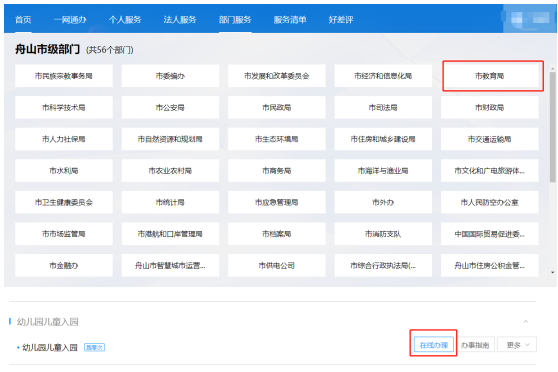Viewport: 558px width, 372px height.
Task: Click the blue tag beside 幼儿园儿童入园
Action: pyautogui.click(x=94, y=347)
